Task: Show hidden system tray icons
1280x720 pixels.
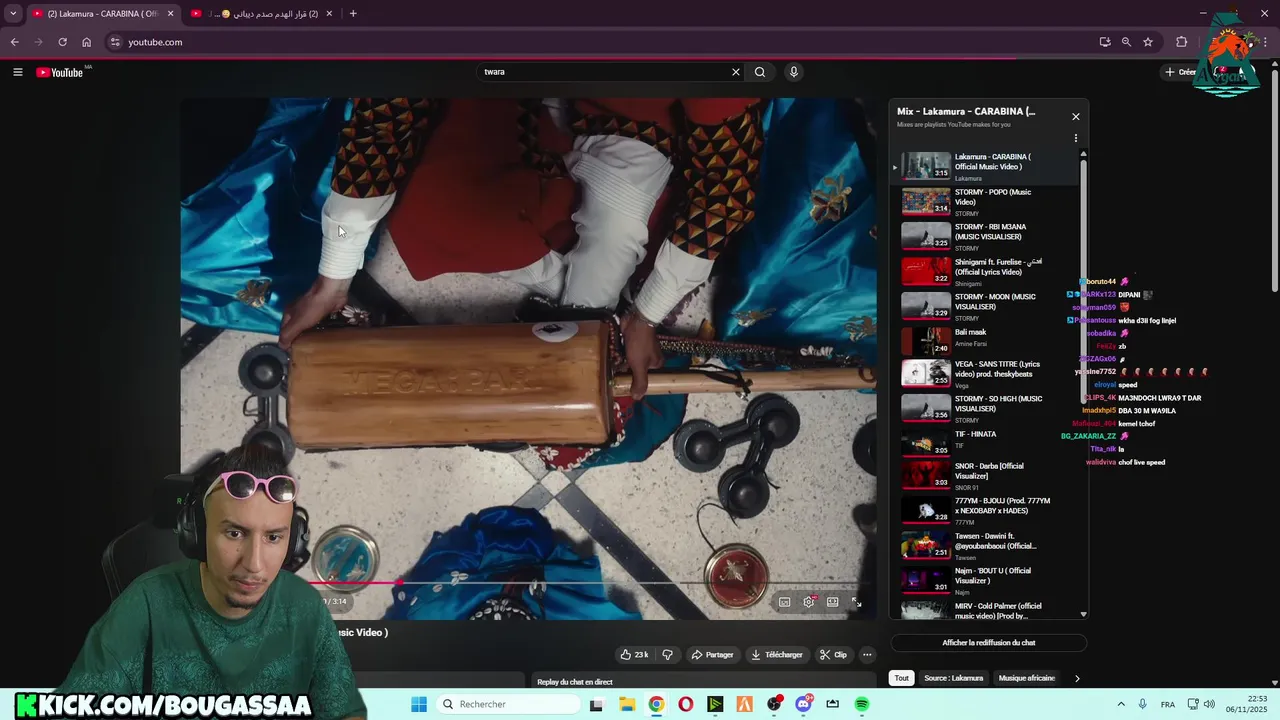Action: coord(1121,704)
